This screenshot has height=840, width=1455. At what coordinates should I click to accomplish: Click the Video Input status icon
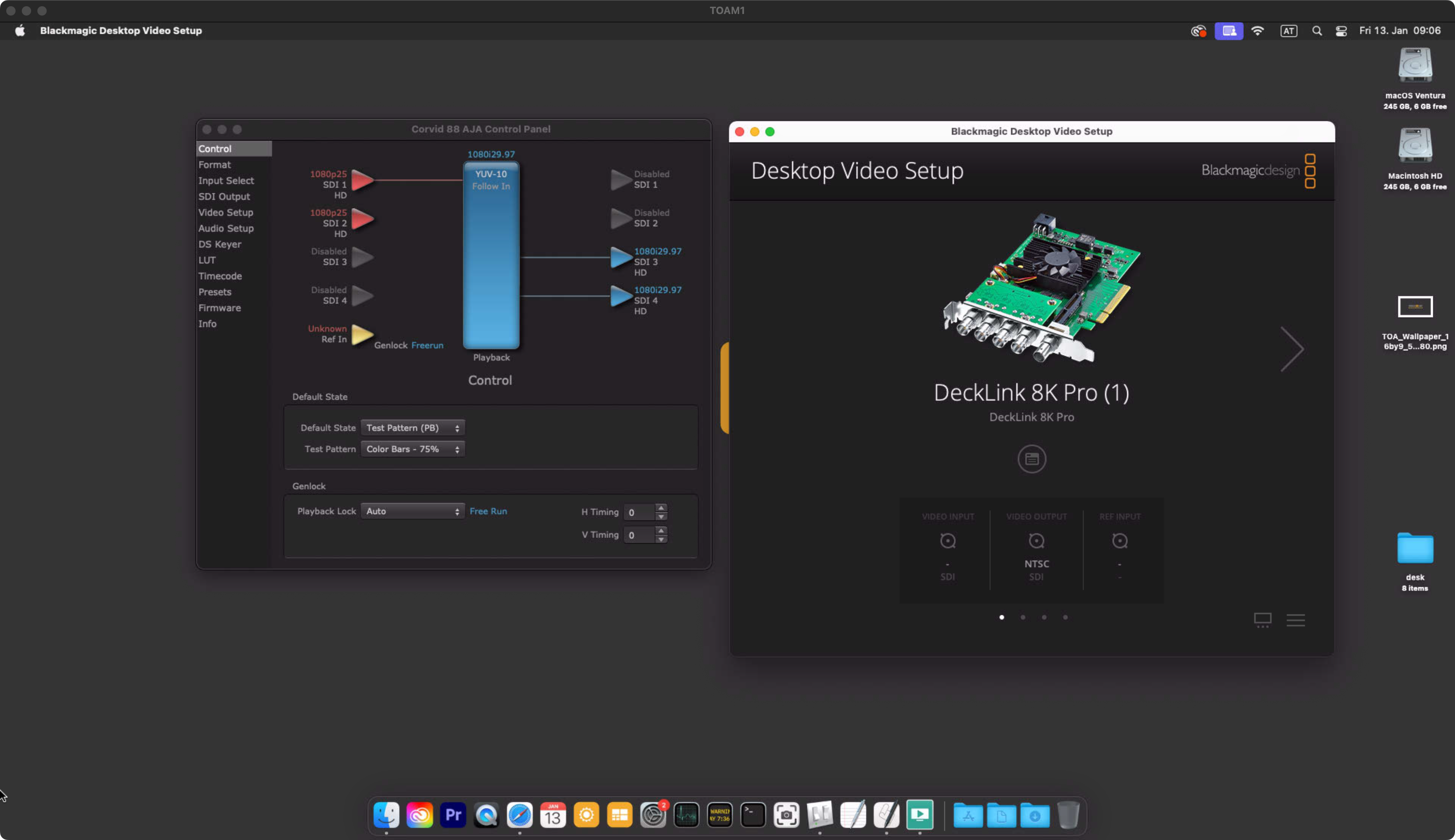948,541
